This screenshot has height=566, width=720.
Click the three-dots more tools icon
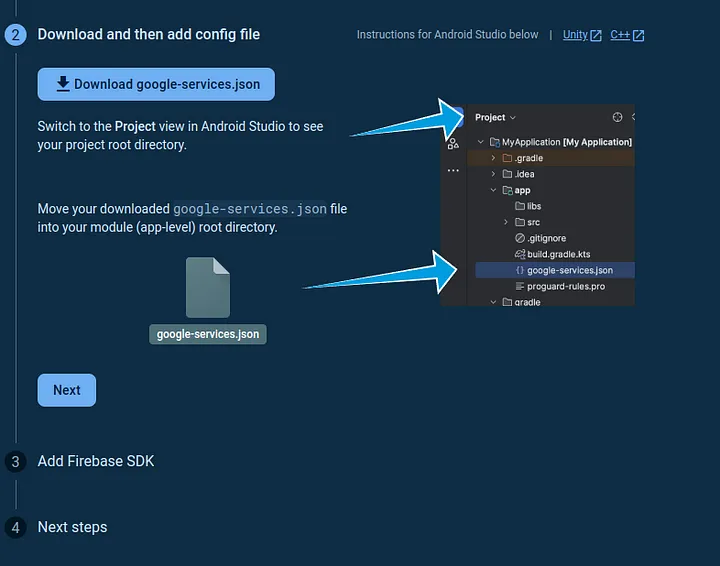(453, 170)
